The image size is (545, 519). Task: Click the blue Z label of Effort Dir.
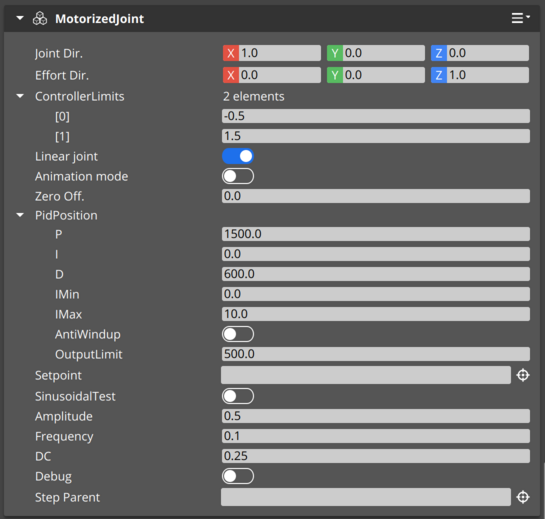coord(439,75)
